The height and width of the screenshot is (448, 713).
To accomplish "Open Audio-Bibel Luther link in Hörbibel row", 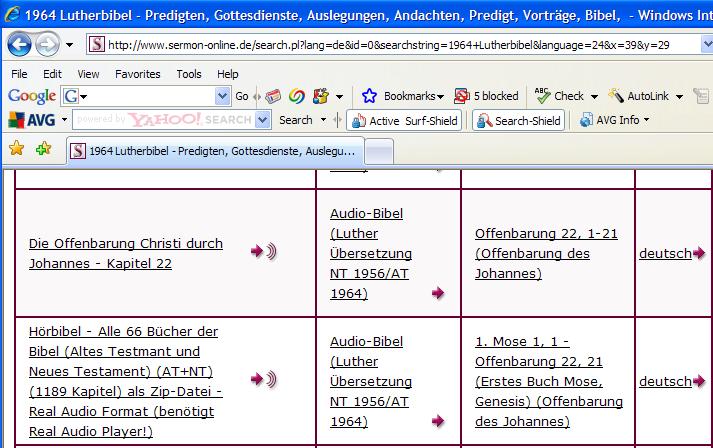I will pos(371,381).
